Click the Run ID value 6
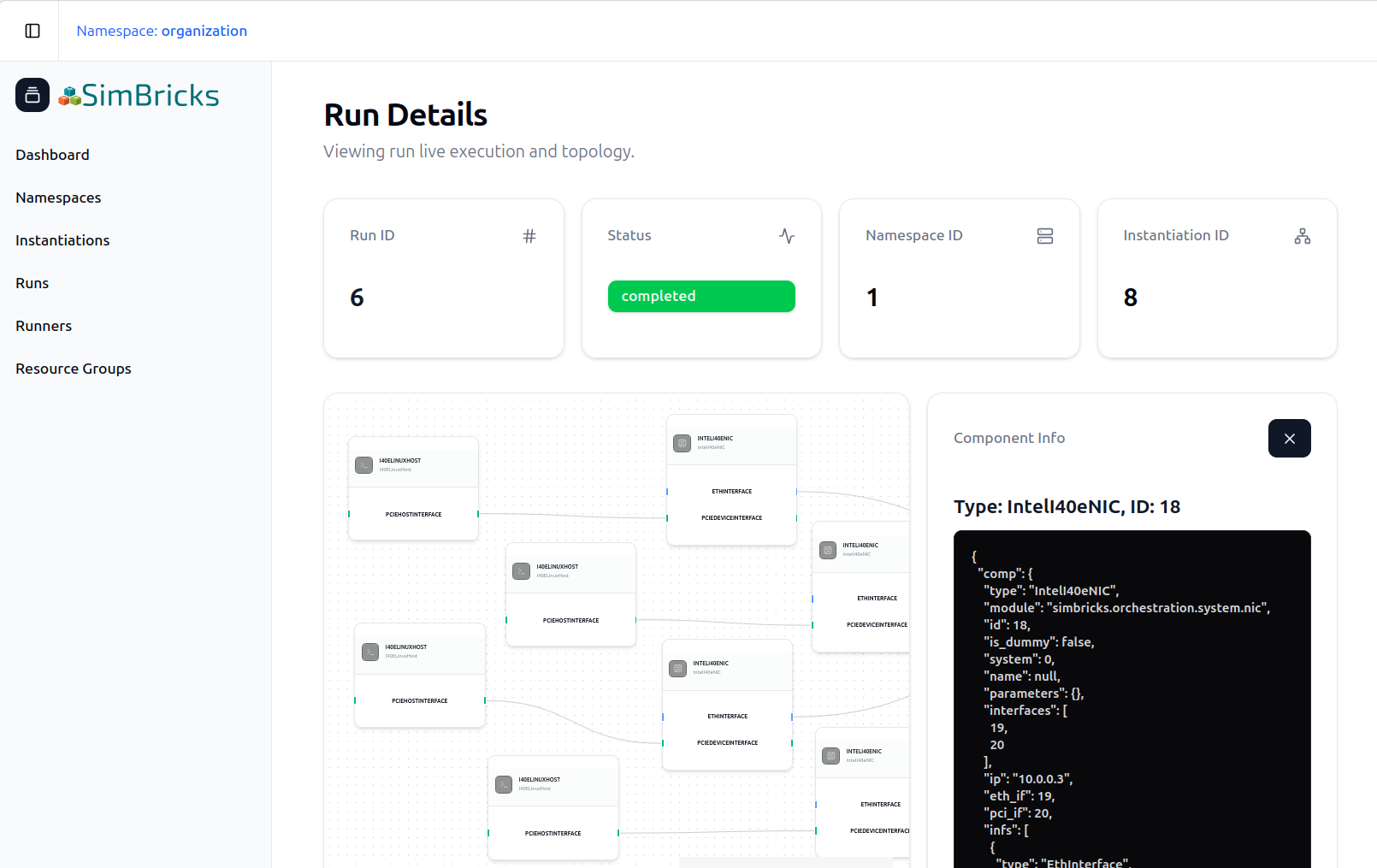This screenshot has width=1377, height=868. click(357, 298)
